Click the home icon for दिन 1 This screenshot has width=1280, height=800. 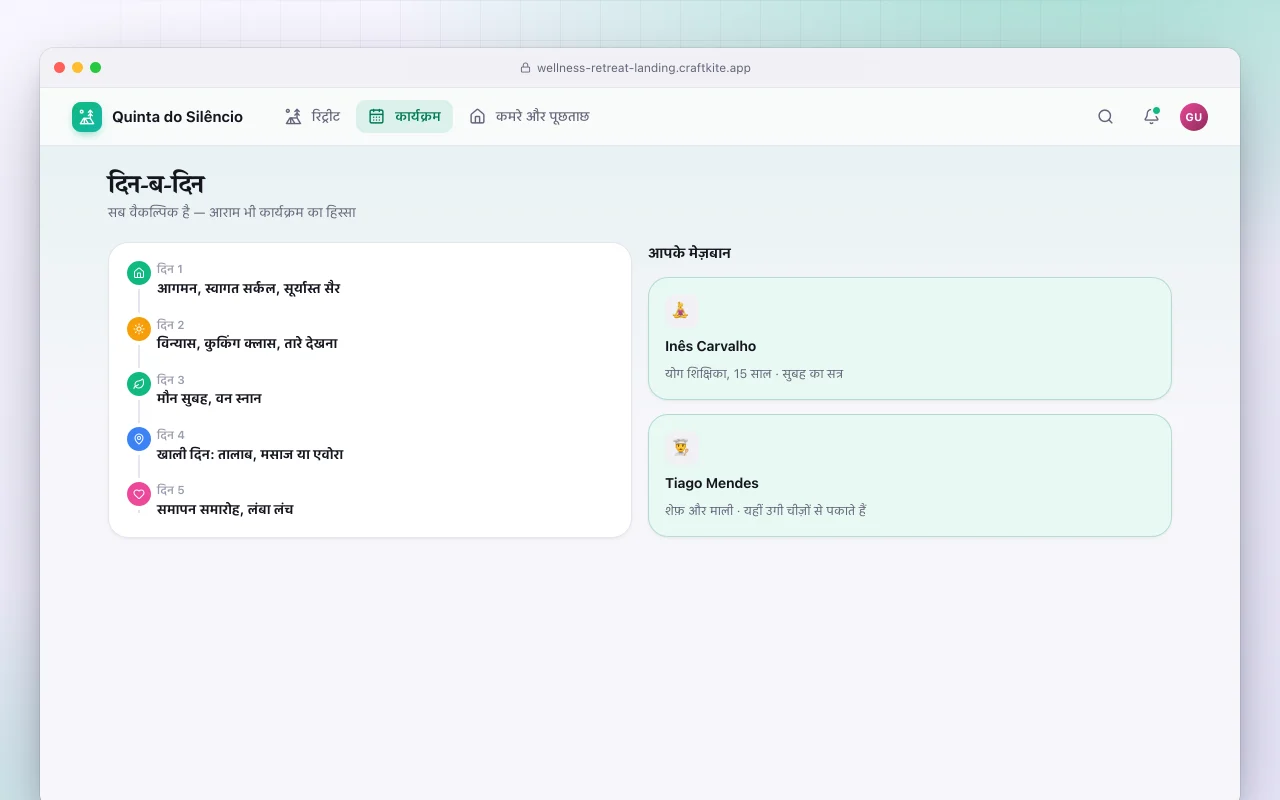point(139,273)
